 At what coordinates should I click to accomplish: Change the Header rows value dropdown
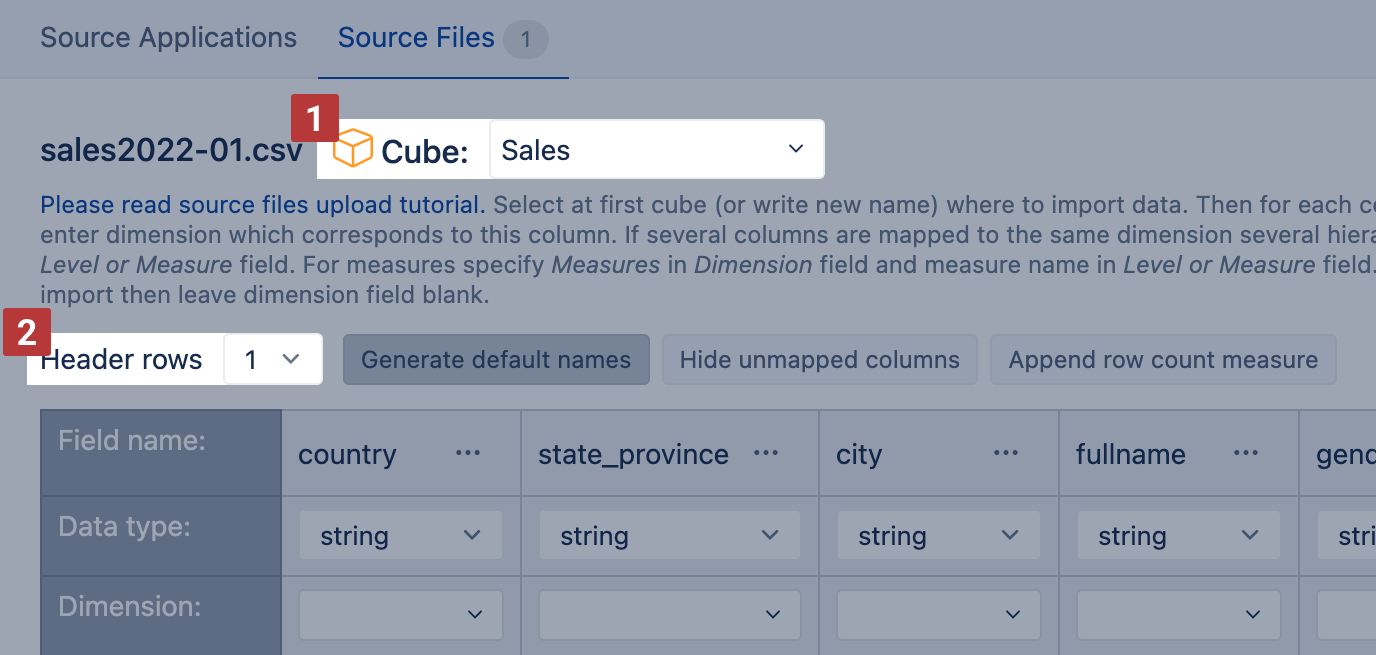tap(272, 358)
